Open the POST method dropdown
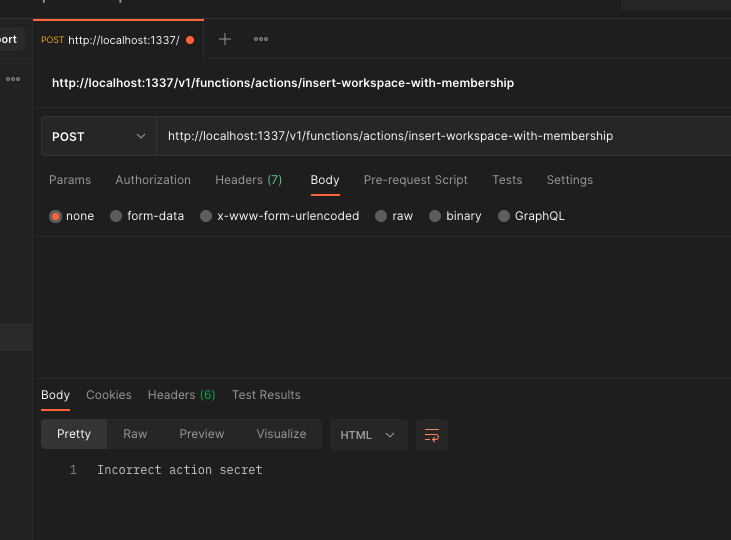The height and width of the screenshot is (540, 731). 99,136
